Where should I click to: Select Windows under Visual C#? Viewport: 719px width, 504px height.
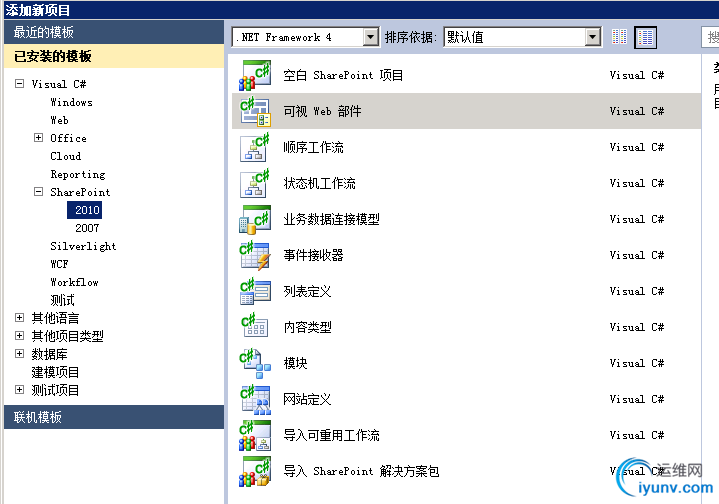(71, 102)
